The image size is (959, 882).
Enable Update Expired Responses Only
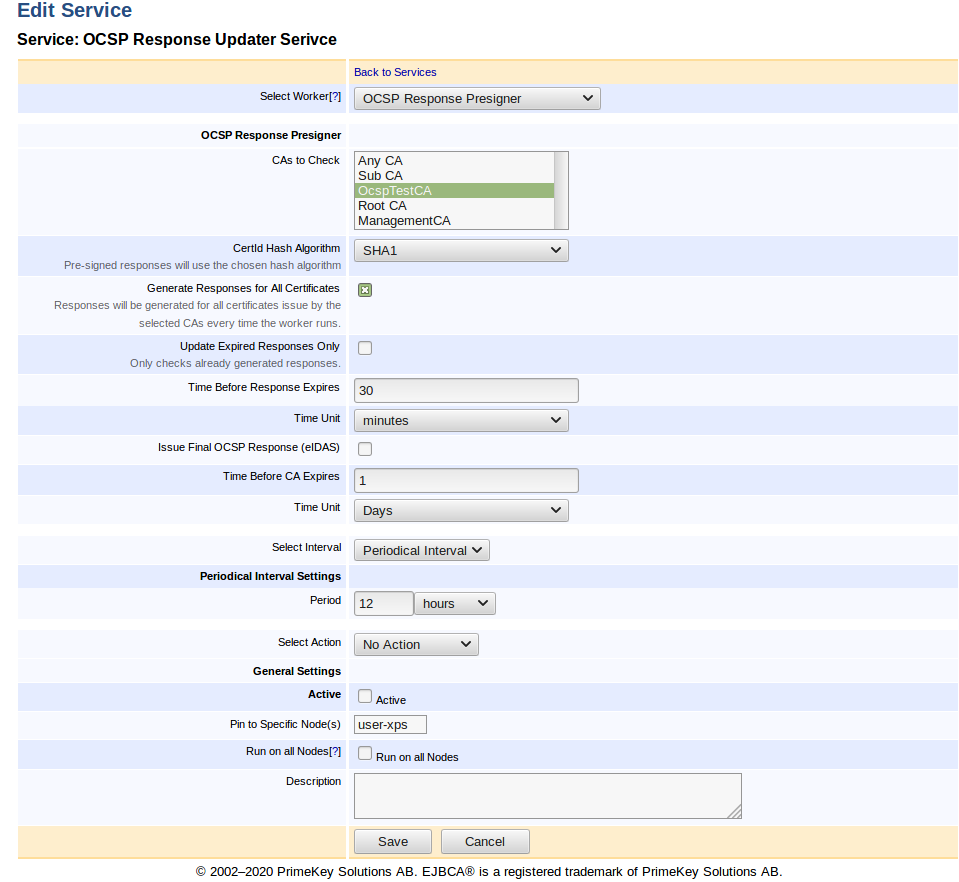364,347
